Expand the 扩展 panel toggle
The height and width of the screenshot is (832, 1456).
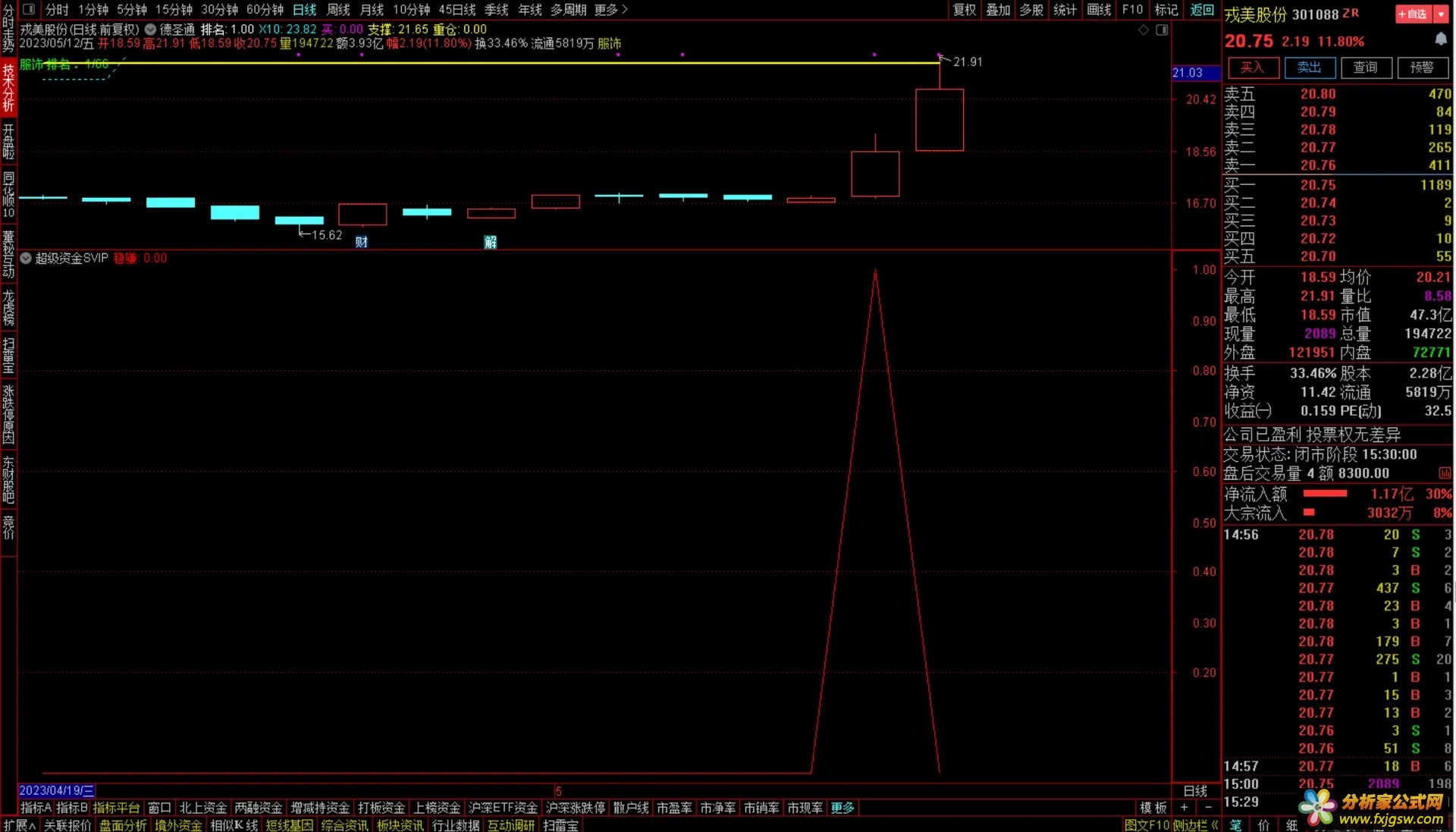click(x=20, y=825)
